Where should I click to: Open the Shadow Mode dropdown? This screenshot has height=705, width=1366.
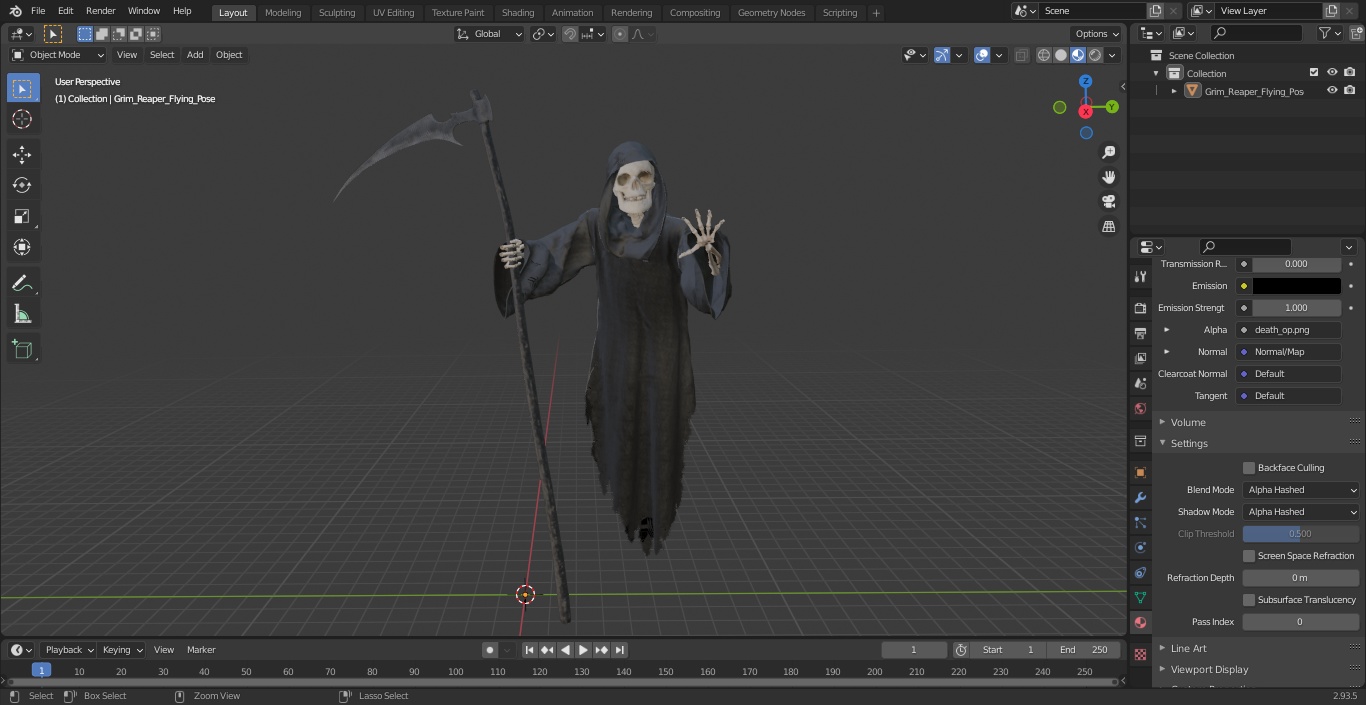point(1301,512)
